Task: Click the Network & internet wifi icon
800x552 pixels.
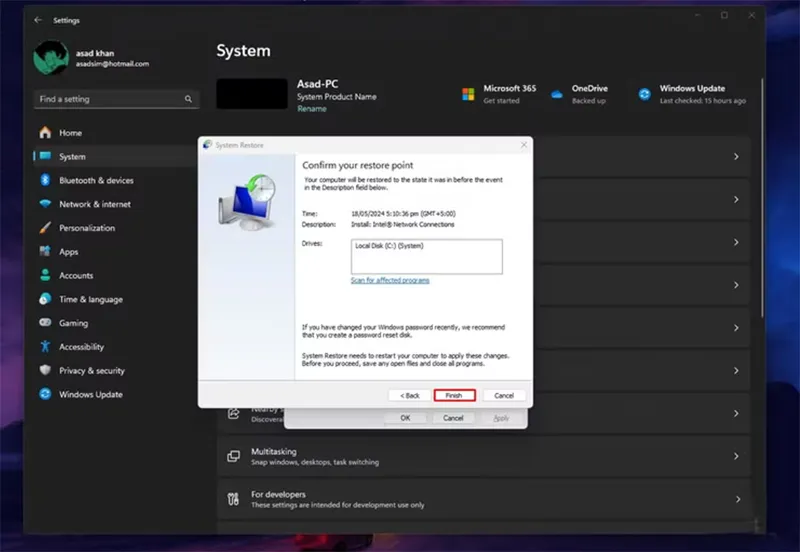Action: [x=45, y=204]
